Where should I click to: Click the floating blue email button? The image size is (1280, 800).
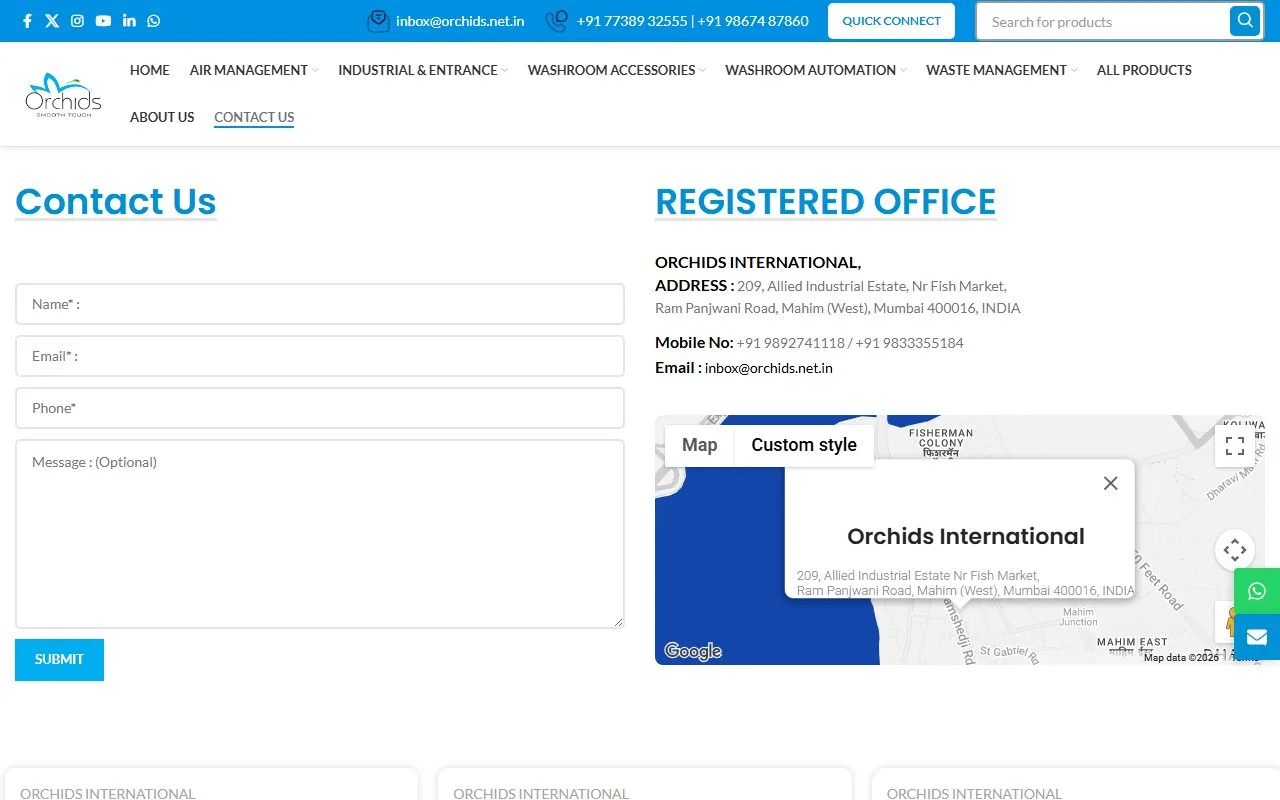click(x=1257, y=637)
